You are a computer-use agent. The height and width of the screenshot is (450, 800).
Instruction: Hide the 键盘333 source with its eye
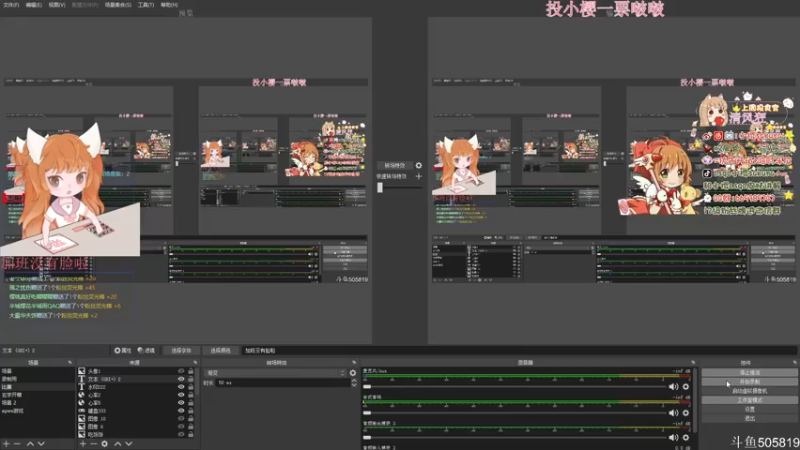point(181,411)
